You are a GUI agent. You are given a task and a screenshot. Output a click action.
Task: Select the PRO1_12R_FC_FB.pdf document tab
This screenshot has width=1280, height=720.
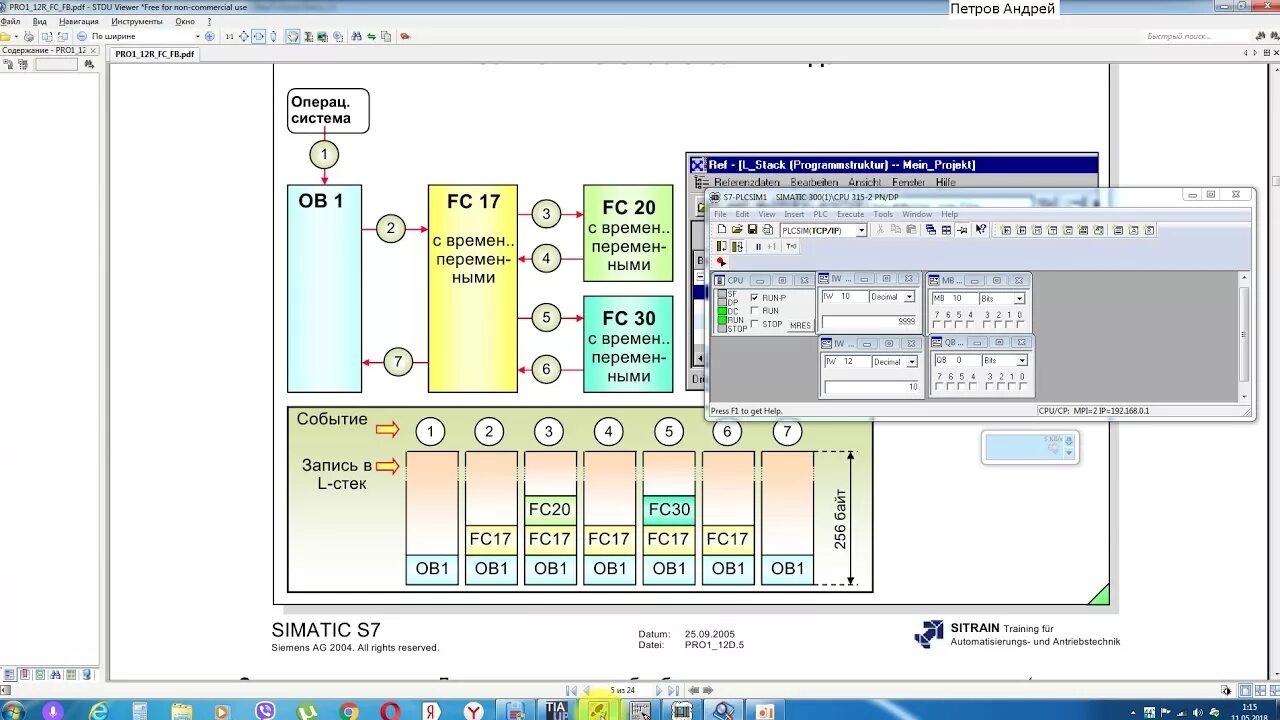pos(154,54)
